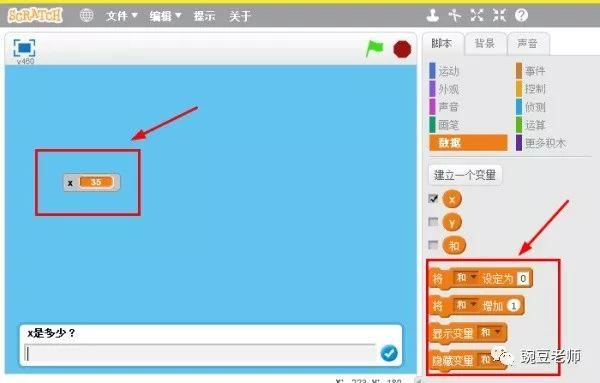Image resolution: width=600 pixels, height=383 pixels.
Task: Expand variable dropdown in 设定为 block
Action: coord(473,276)
